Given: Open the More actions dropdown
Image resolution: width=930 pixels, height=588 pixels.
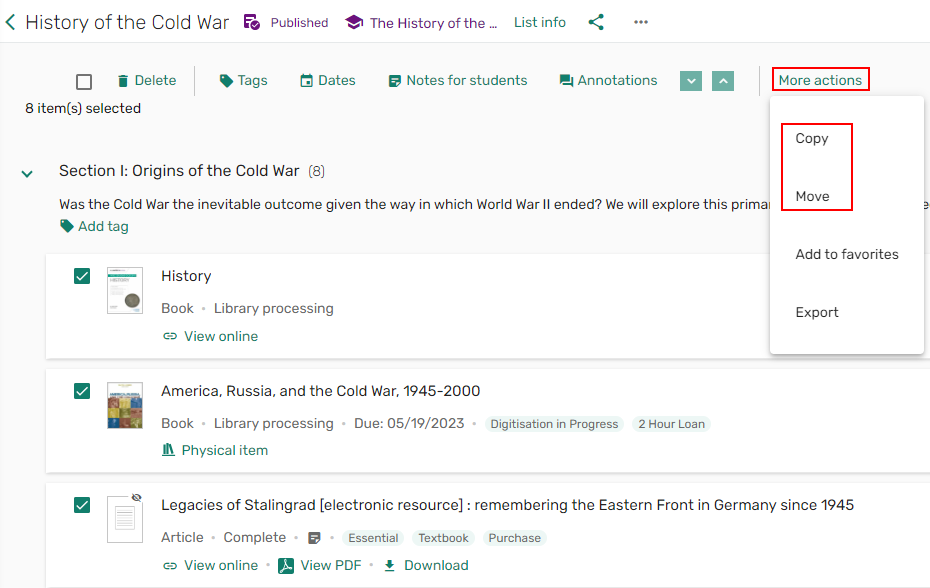Looking at the screenshot, I should [x=820, y=80].
